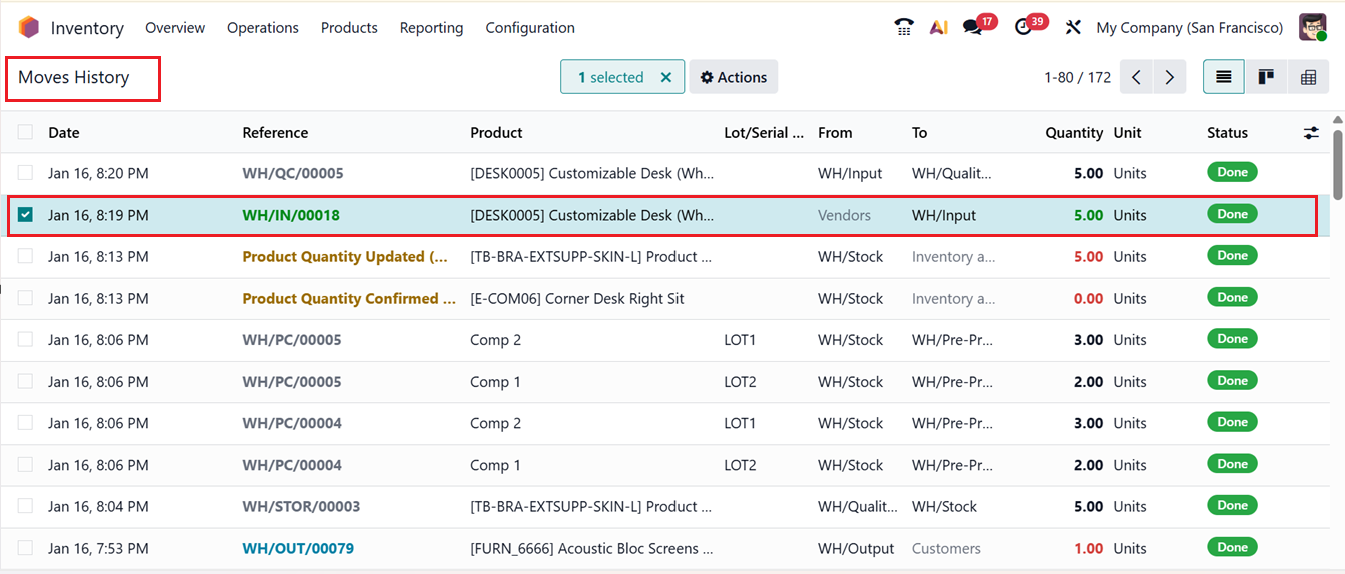
Task: Go to next page of records
Action: [1169, 77]
